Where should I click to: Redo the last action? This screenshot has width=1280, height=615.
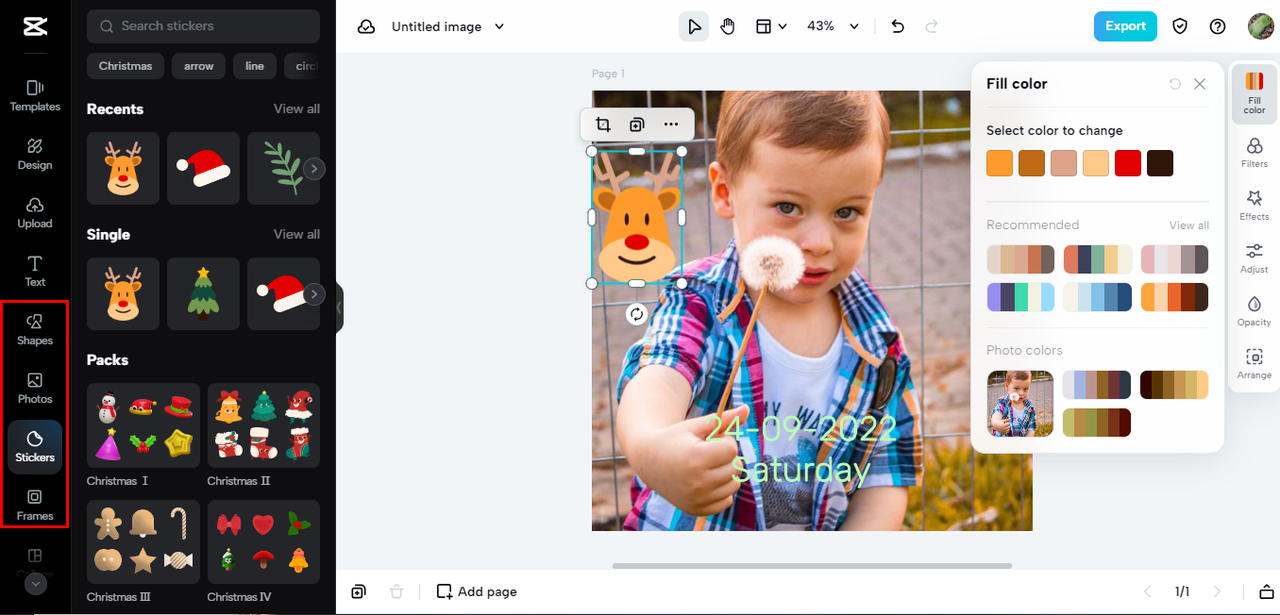pyautogui.click(x=932, y=27)
